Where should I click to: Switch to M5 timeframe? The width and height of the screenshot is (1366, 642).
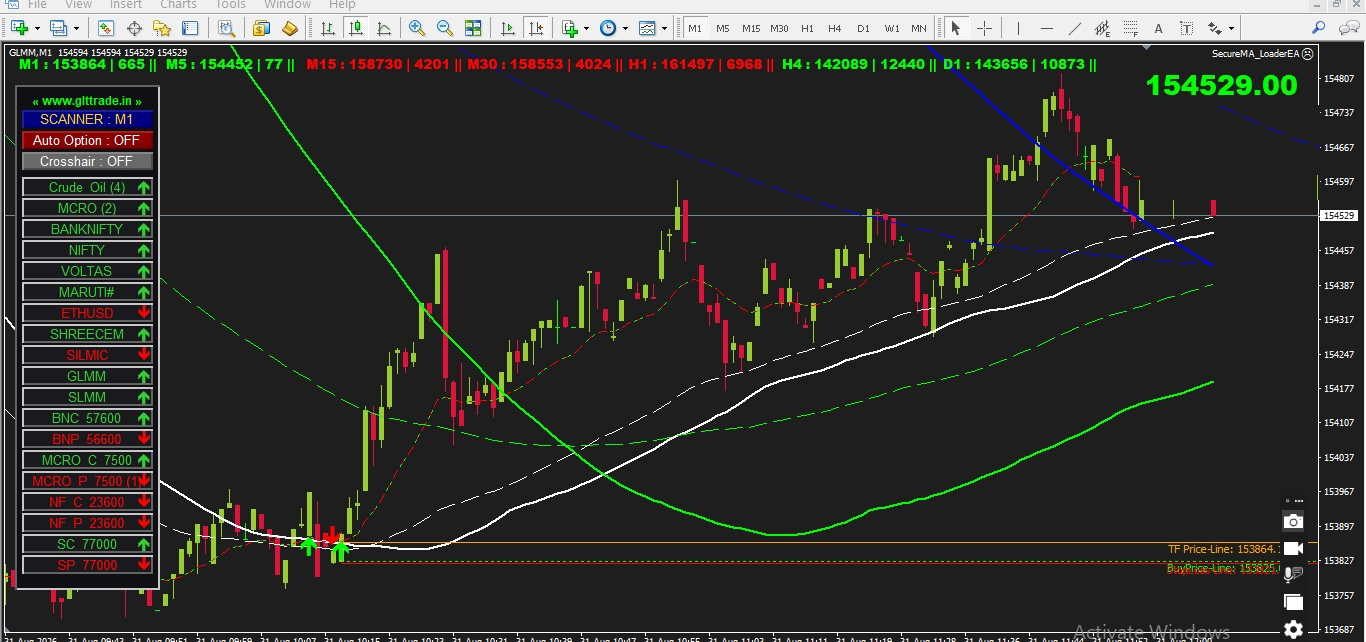pyautogui.click(x=723, y=28)
